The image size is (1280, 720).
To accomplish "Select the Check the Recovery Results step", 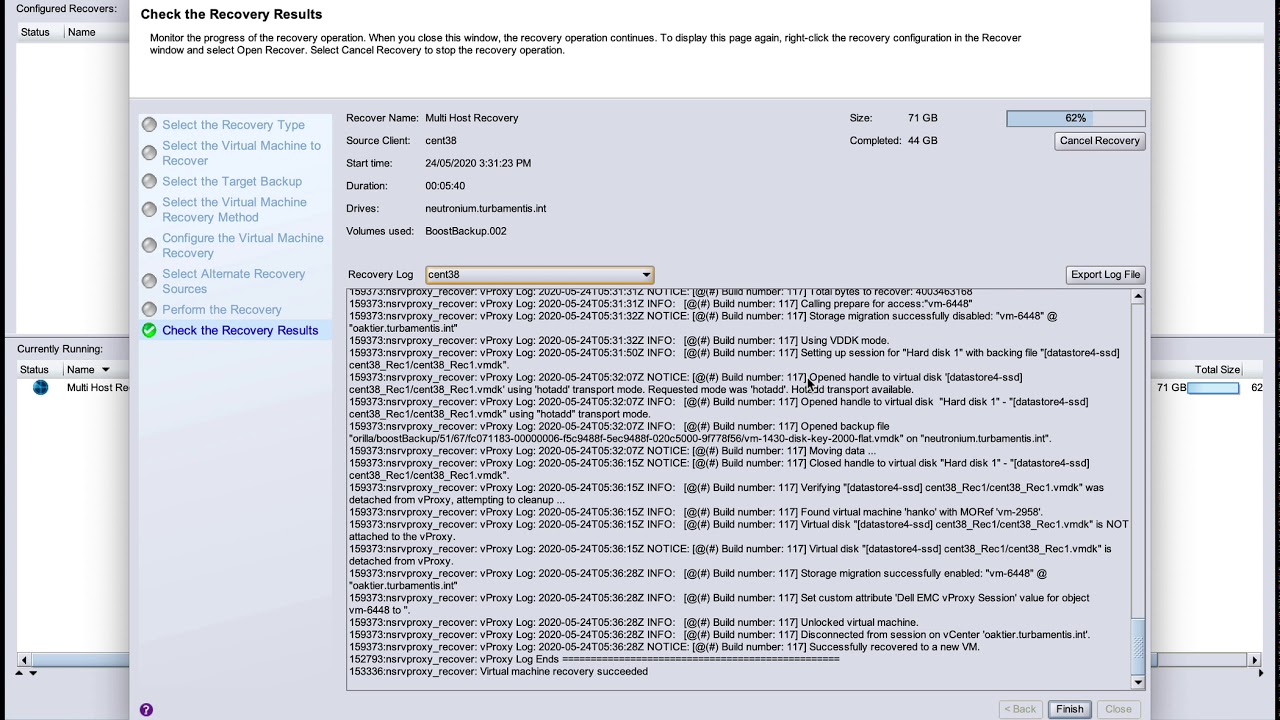I will coord(240,331).
